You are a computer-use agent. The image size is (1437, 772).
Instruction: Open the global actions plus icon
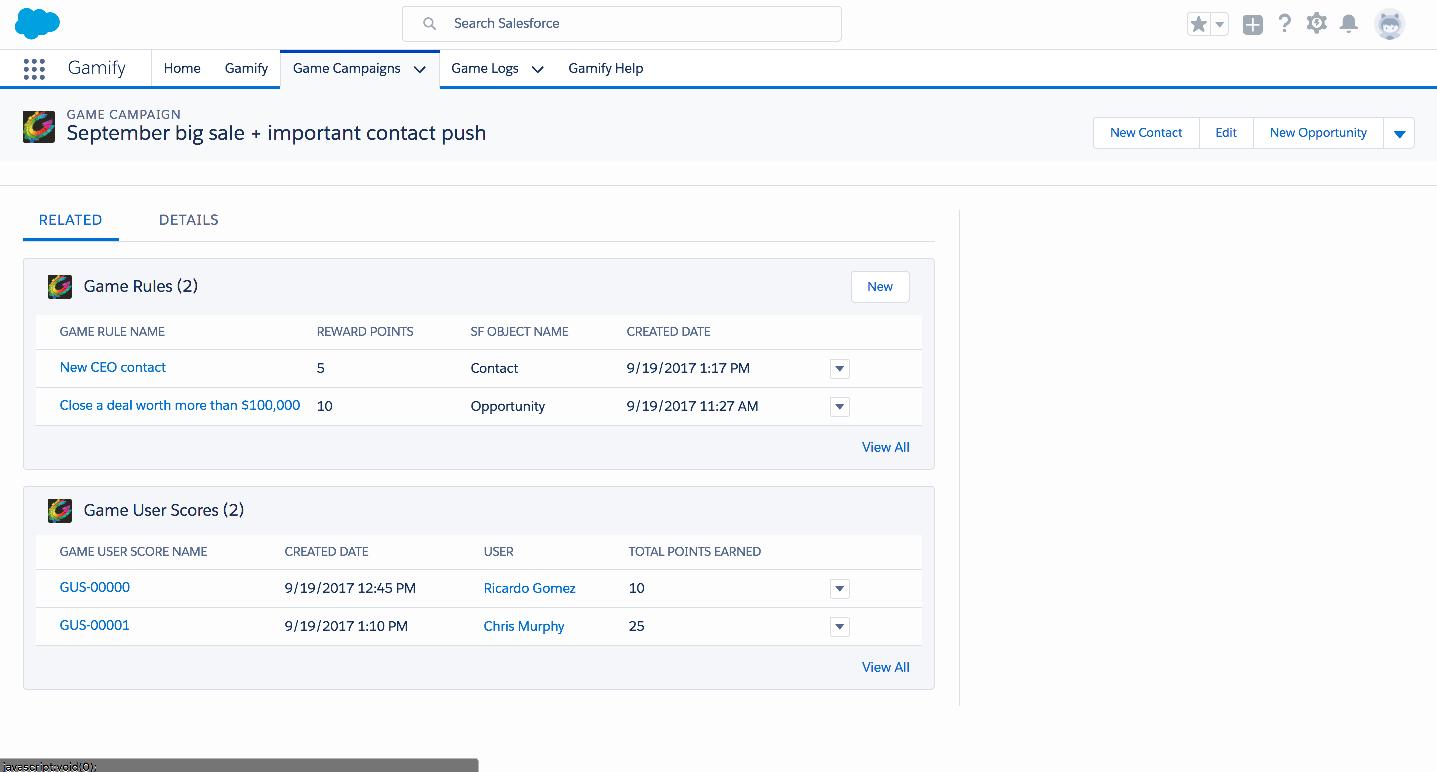[x=1252, y=25]
